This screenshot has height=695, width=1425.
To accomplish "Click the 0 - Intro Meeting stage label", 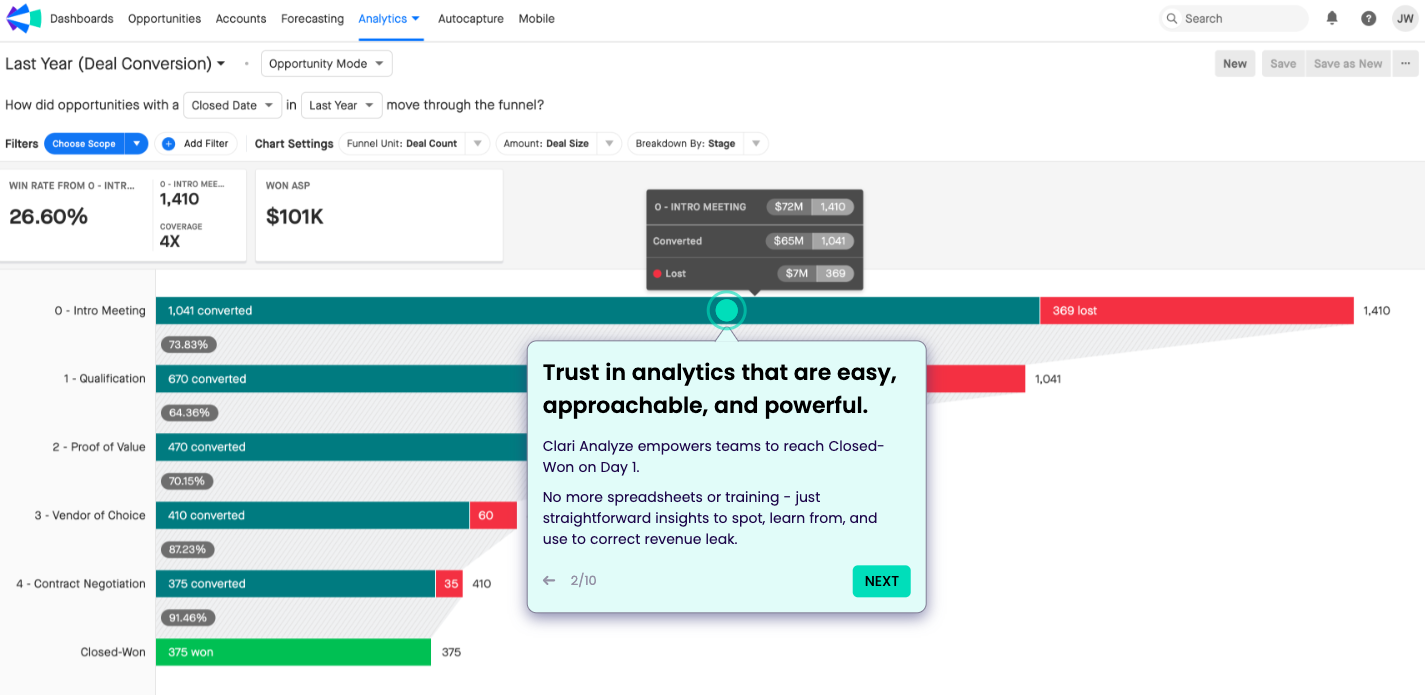I will [100, 311].
